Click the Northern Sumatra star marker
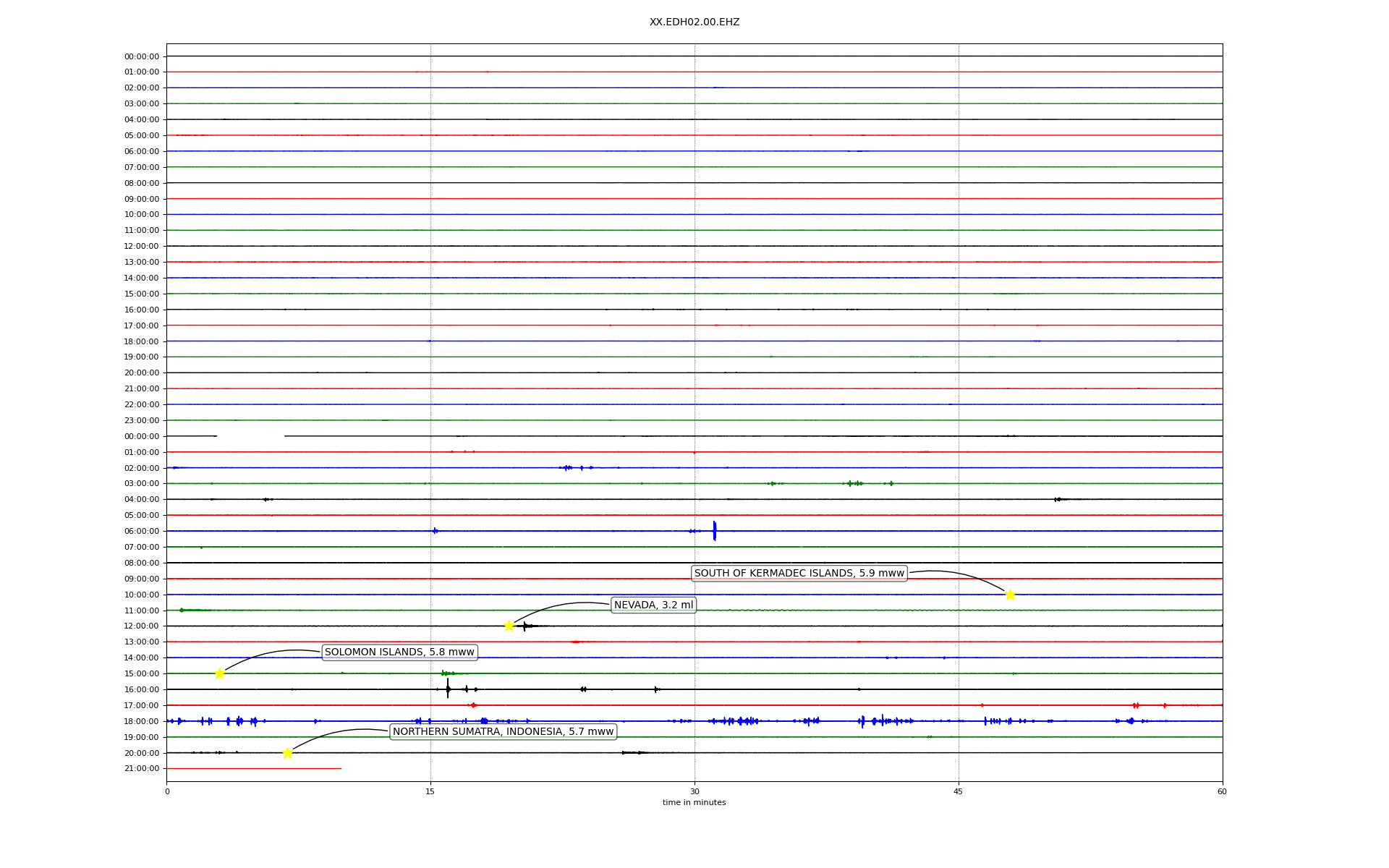Screen dimensions: 1389x868 (287, 753)
